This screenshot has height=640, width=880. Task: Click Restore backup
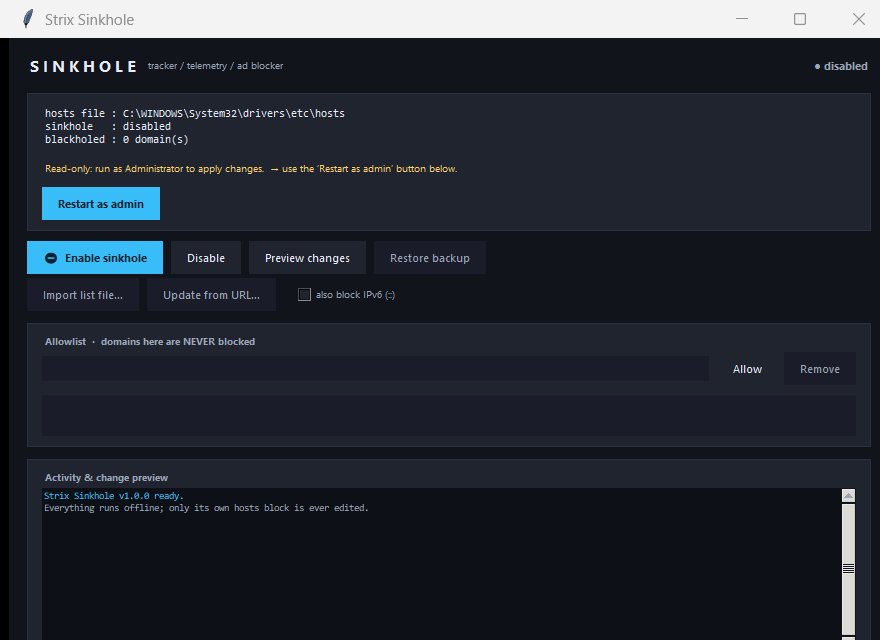[430, 258]
